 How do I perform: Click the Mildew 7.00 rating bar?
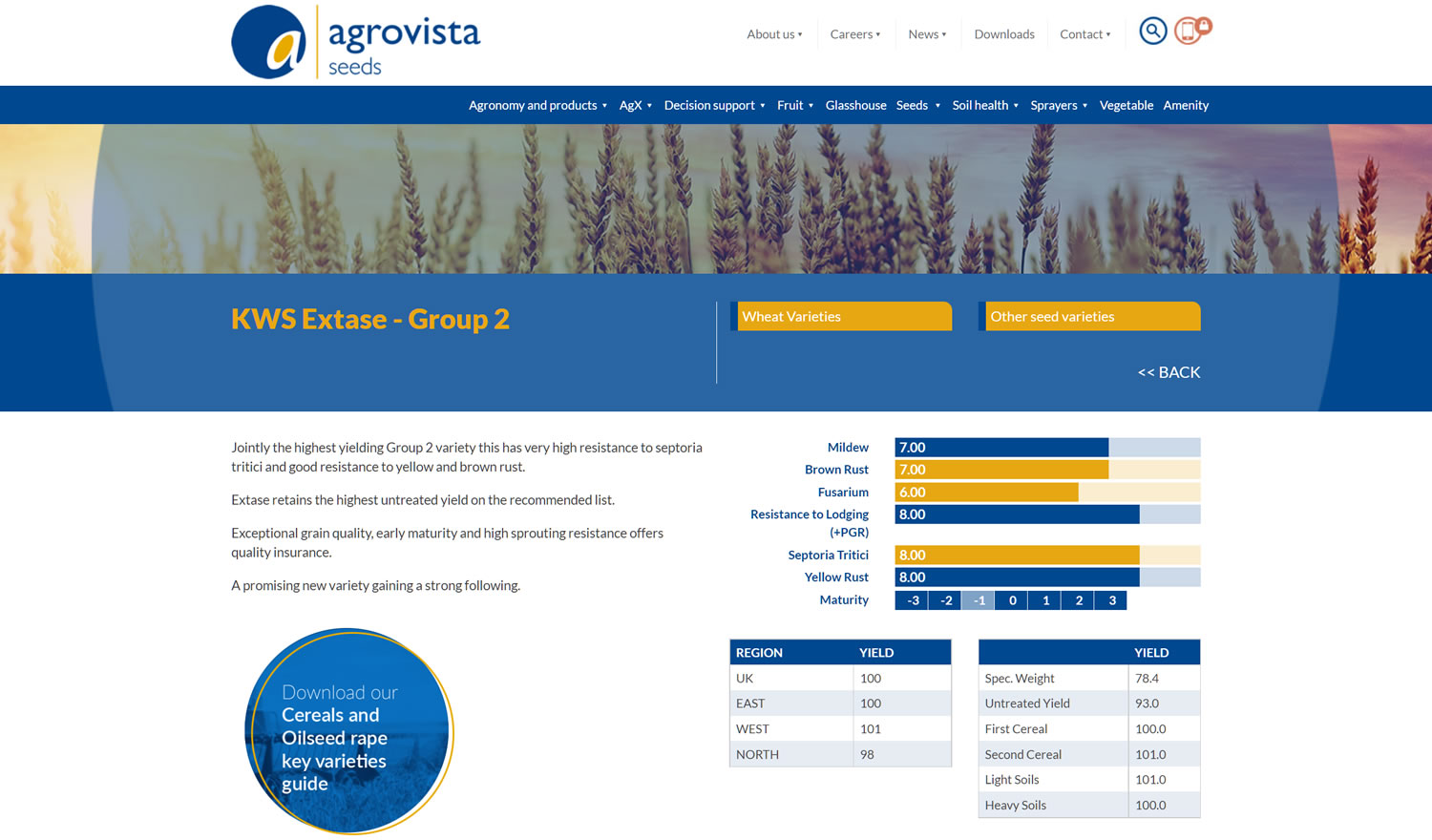1000,448
